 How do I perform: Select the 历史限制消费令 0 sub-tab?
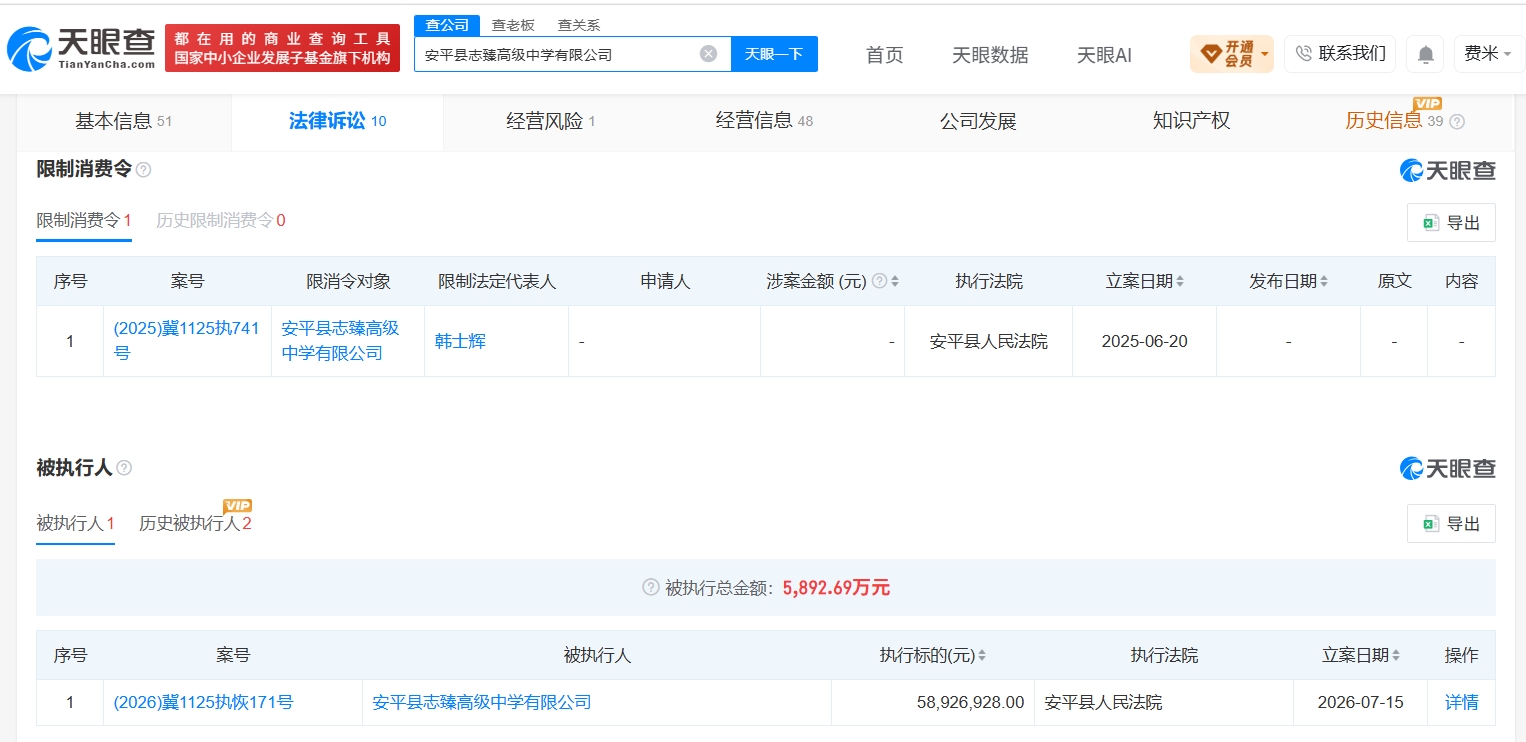(x=221, y=221)
